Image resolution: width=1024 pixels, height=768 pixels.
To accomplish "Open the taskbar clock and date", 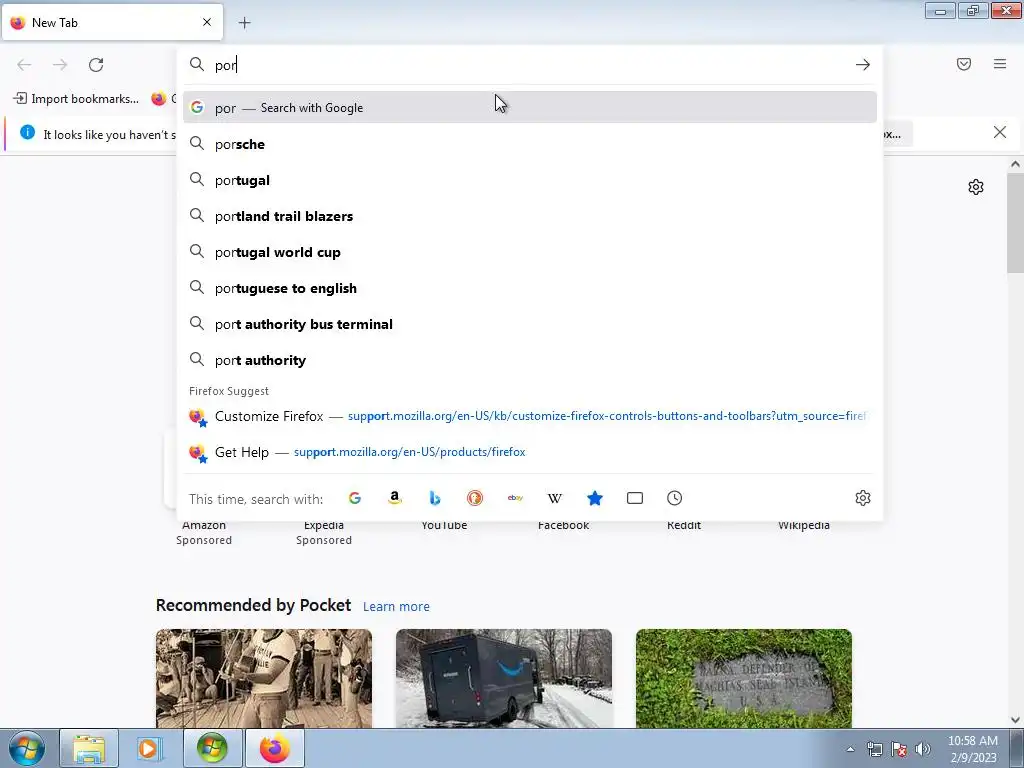I will pyautogui.click(x=972, y=749).
